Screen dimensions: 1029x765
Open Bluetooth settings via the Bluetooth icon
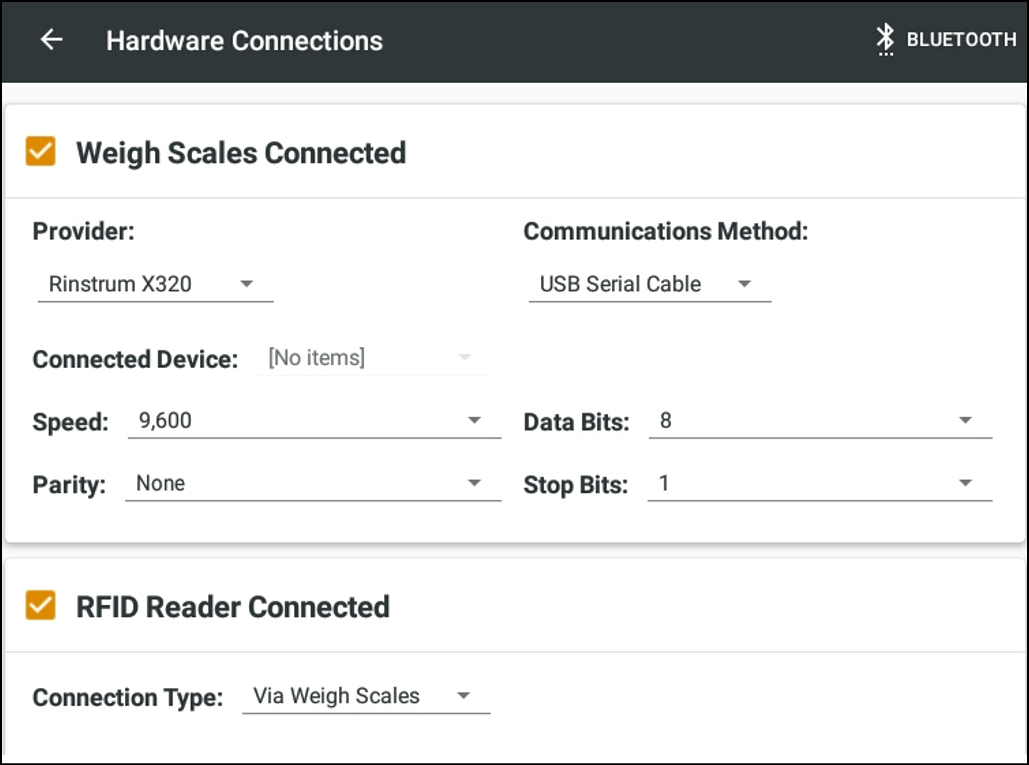[884, 40]
